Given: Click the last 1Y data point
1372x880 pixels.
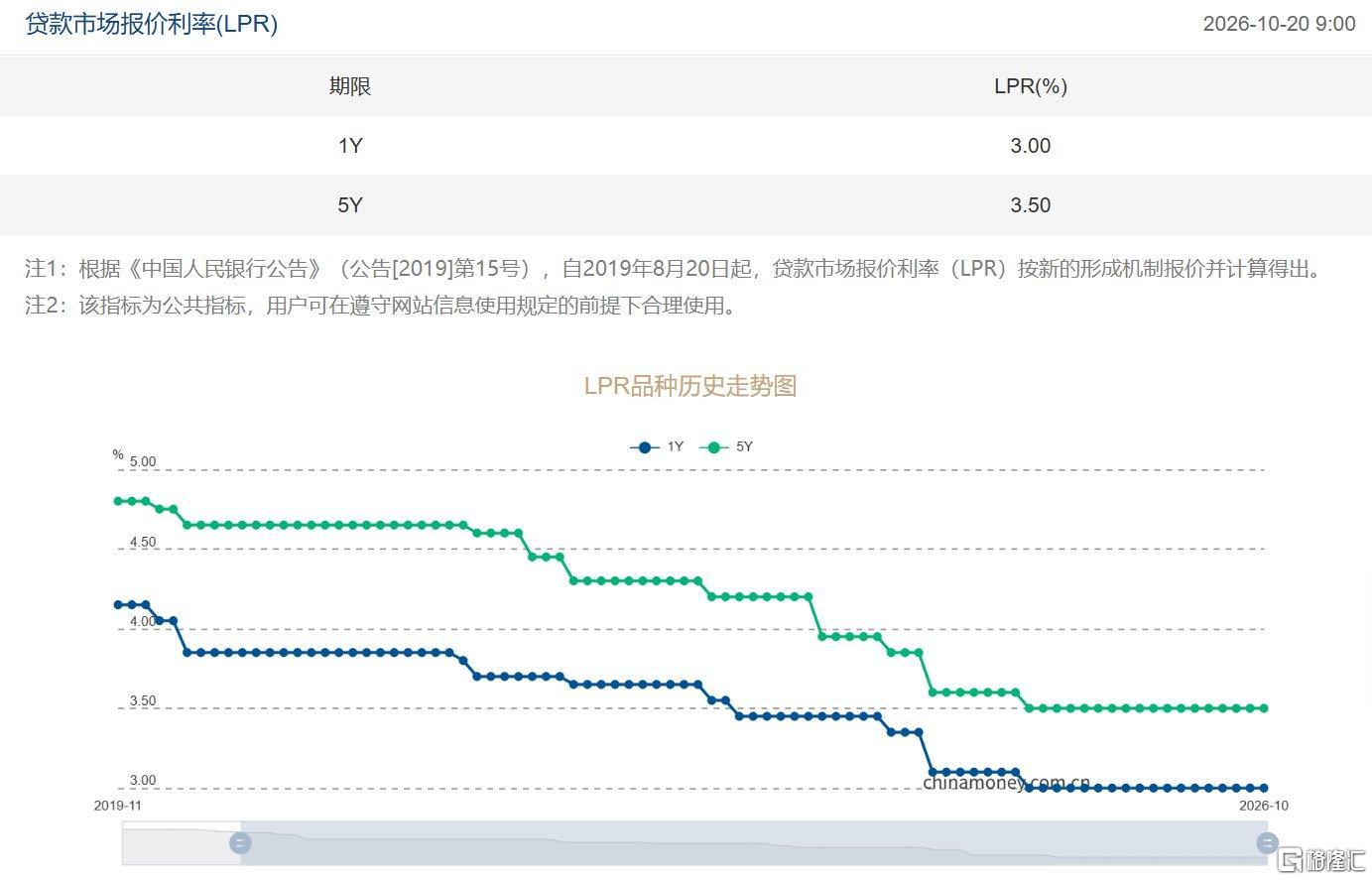Looking at the screenshot, I should (x=1264, y=789).
